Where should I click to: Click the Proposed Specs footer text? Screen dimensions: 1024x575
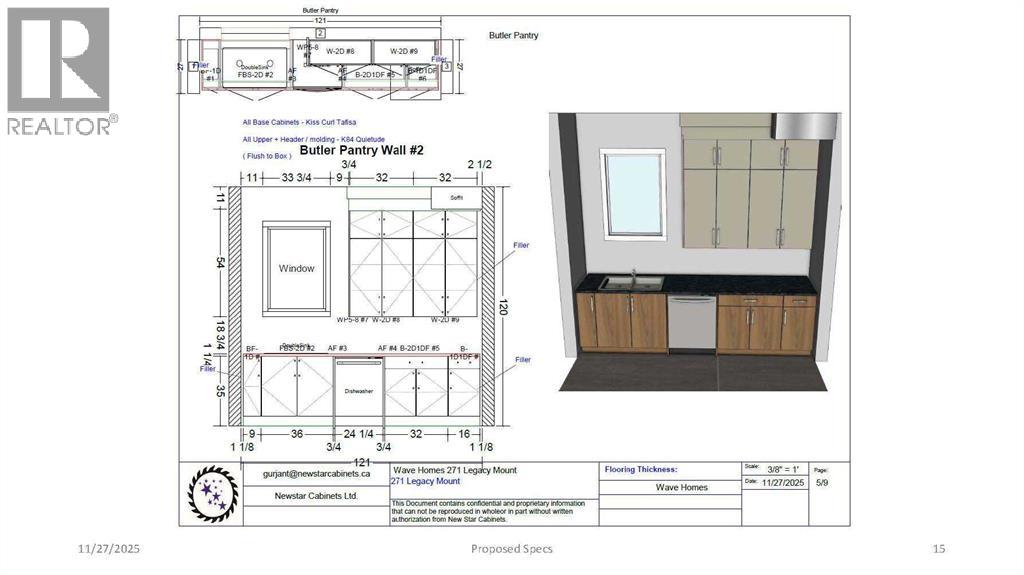(x=511, y=548)
